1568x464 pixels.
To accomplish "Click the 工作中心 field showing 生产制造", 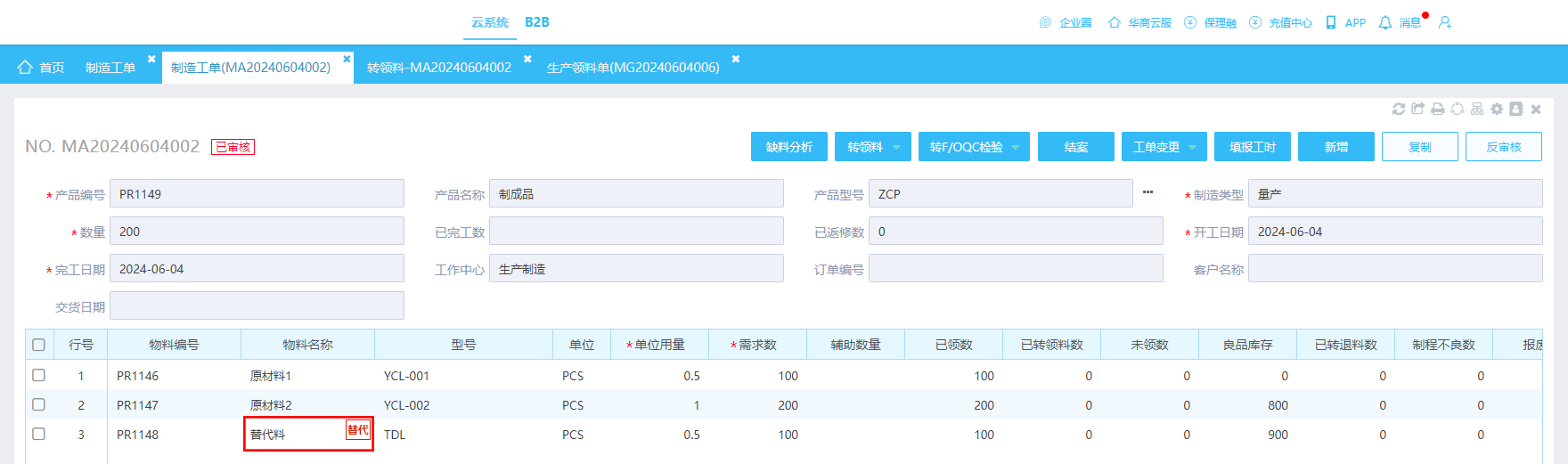I will tap(636, 268).
